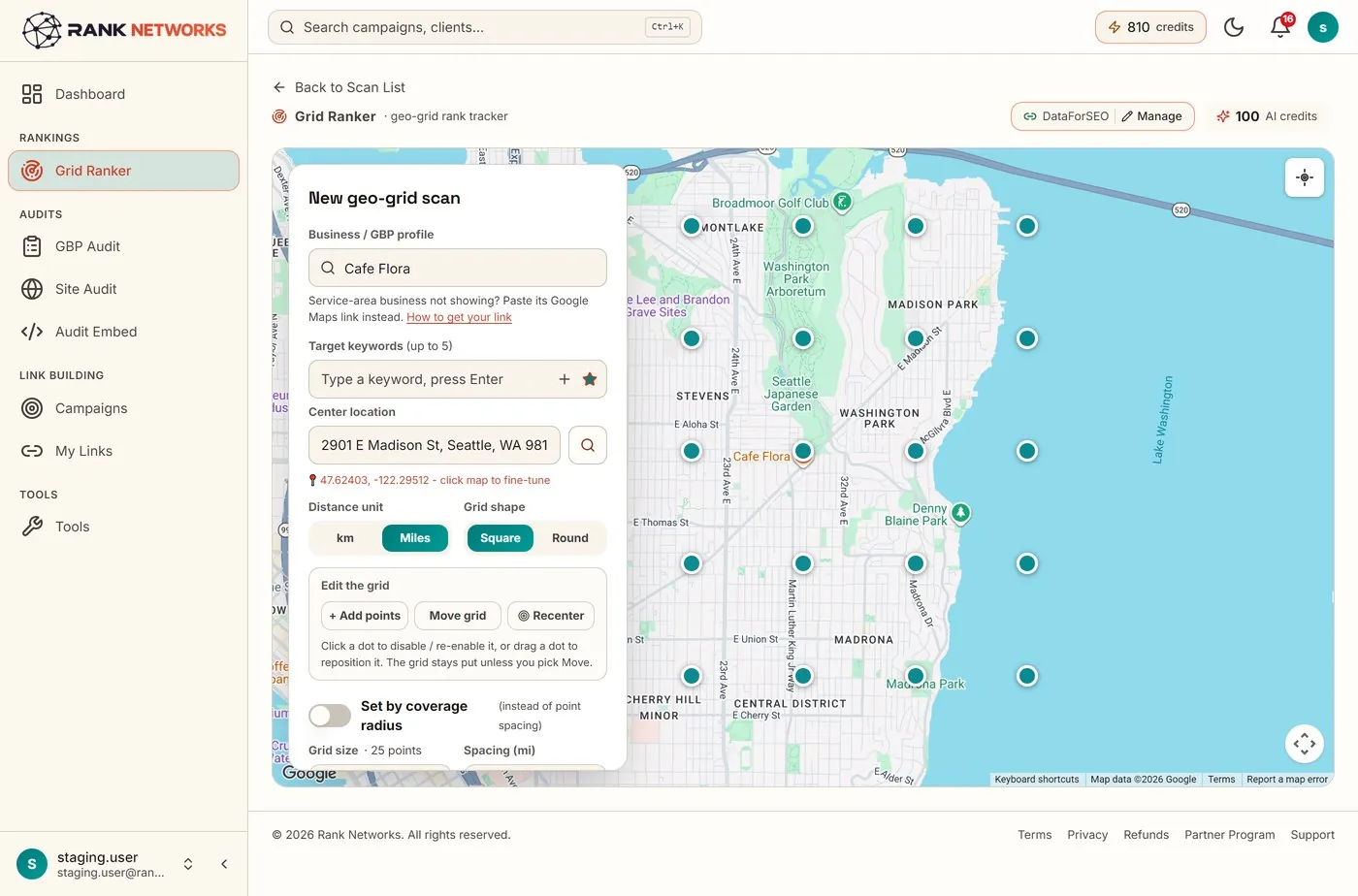The image size is (1358, 896).
Task: Open Site Audit page
Action: tap(124, 289)
